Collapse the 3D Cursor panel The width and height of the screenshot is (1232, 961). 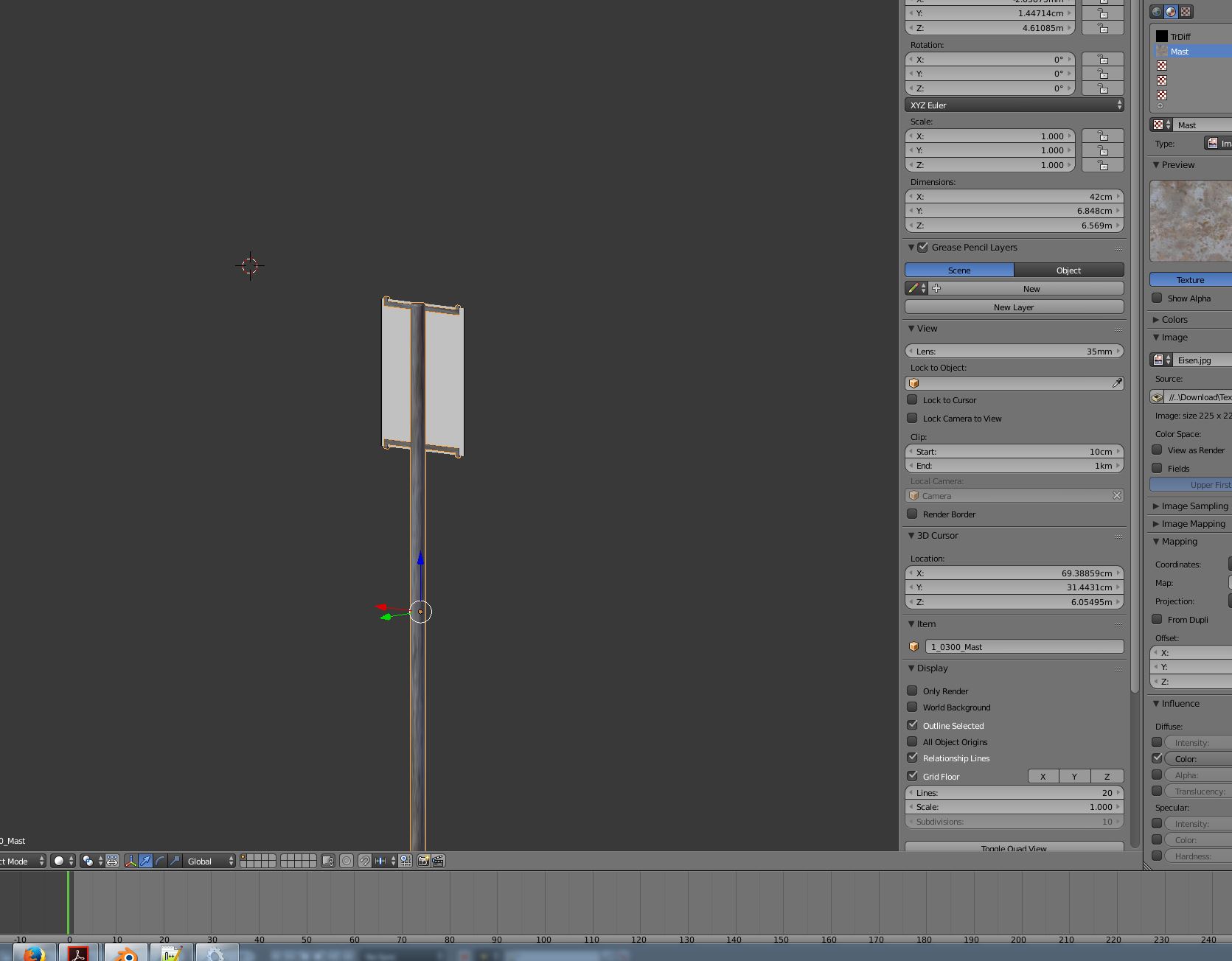[912, 536]
